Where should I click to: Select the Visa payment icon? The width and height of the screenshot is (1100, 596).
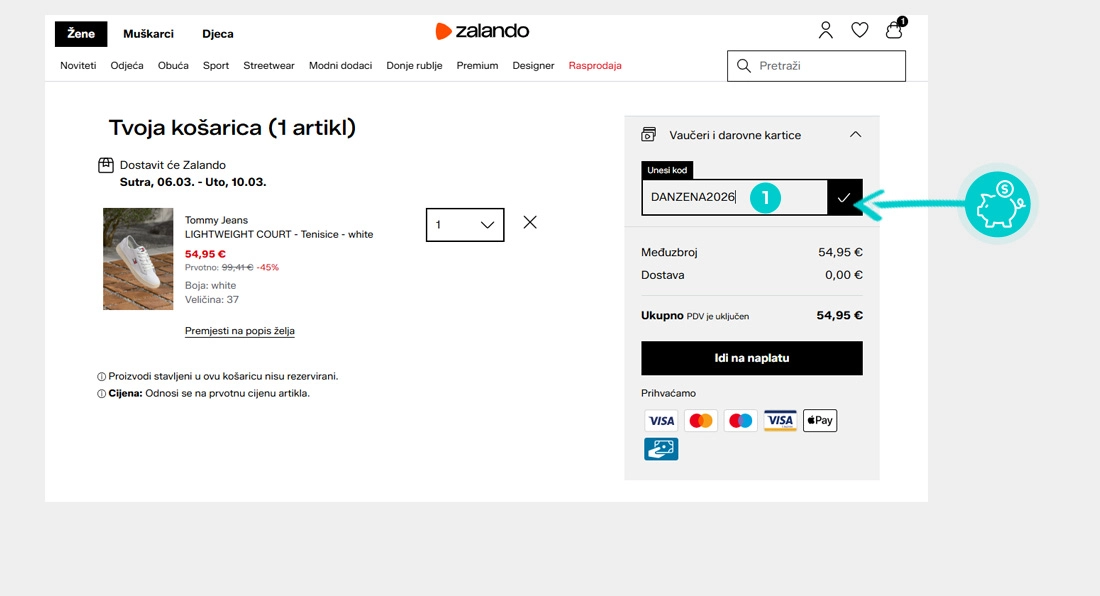(661, 420)
